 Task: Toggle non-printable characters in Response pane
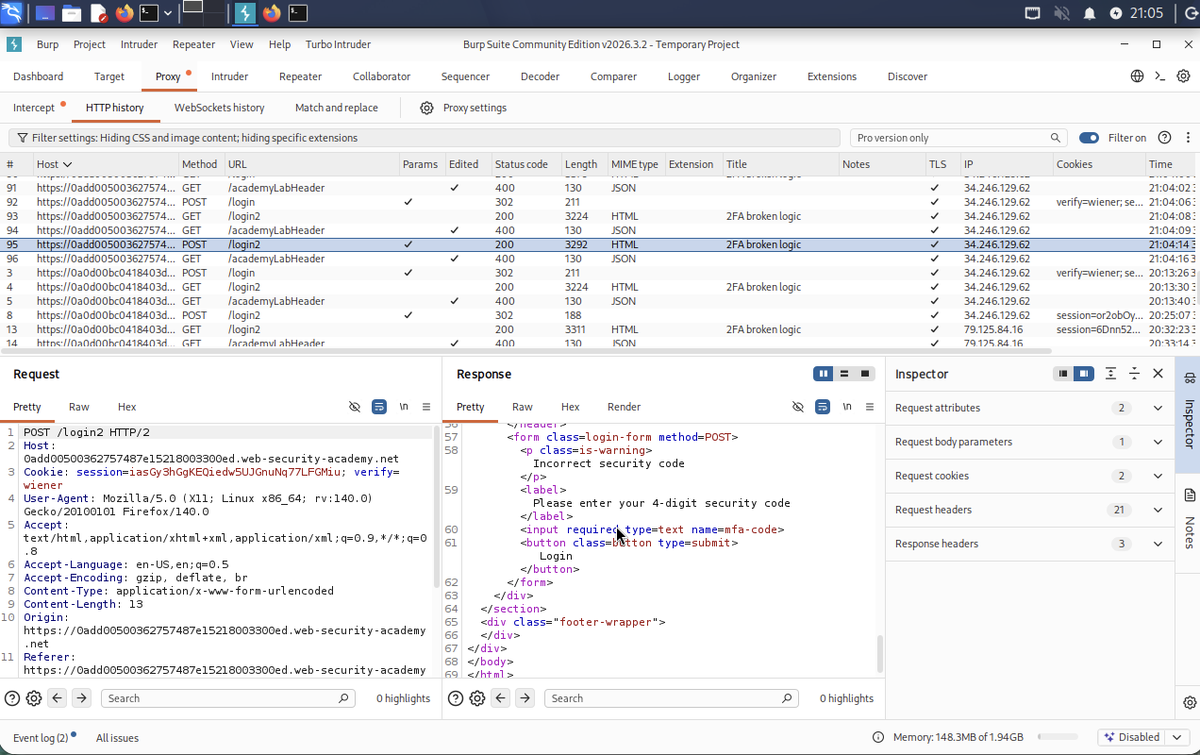[847, 407]
